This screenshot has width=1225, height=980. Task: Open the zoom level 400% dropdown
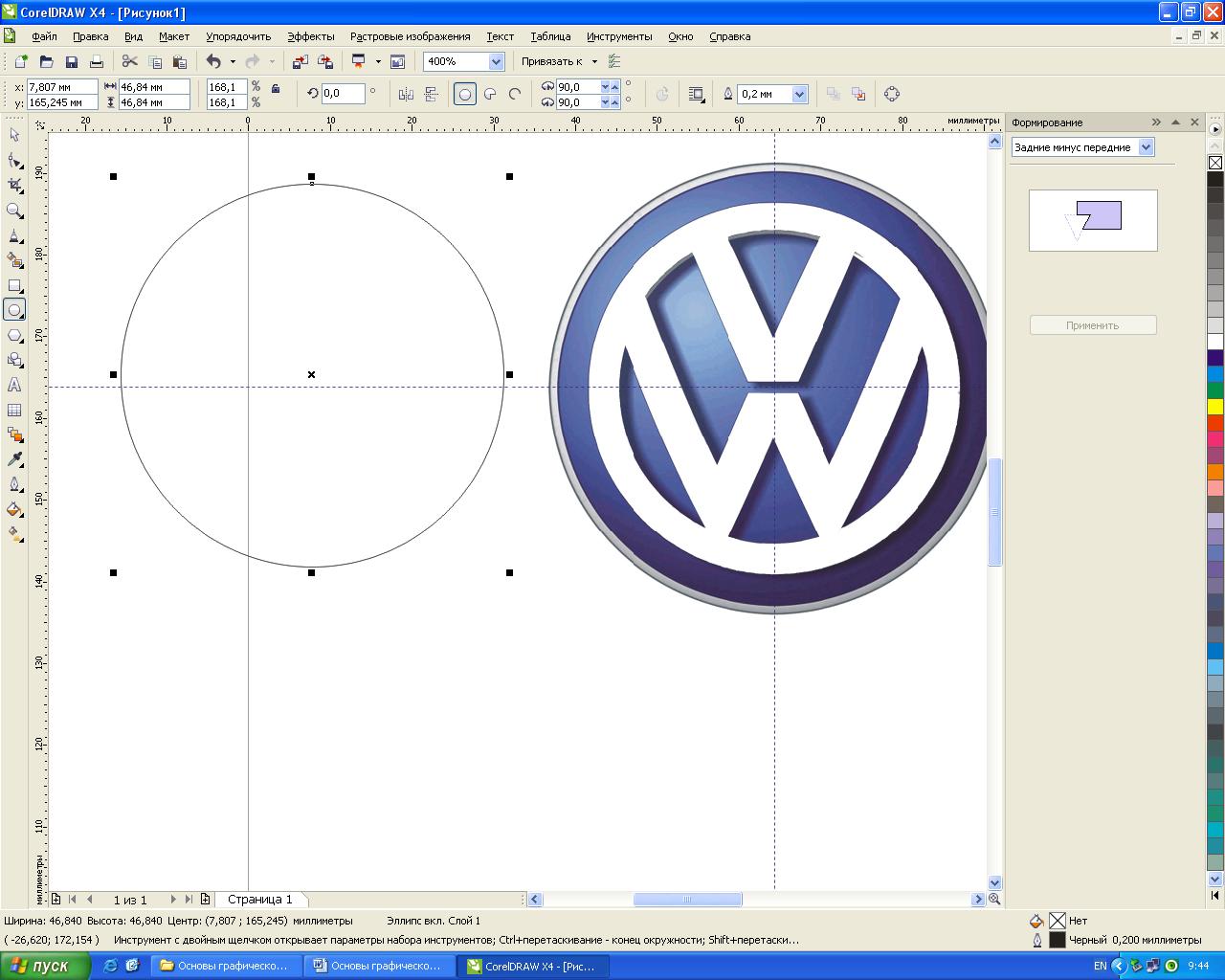[496, 61]
